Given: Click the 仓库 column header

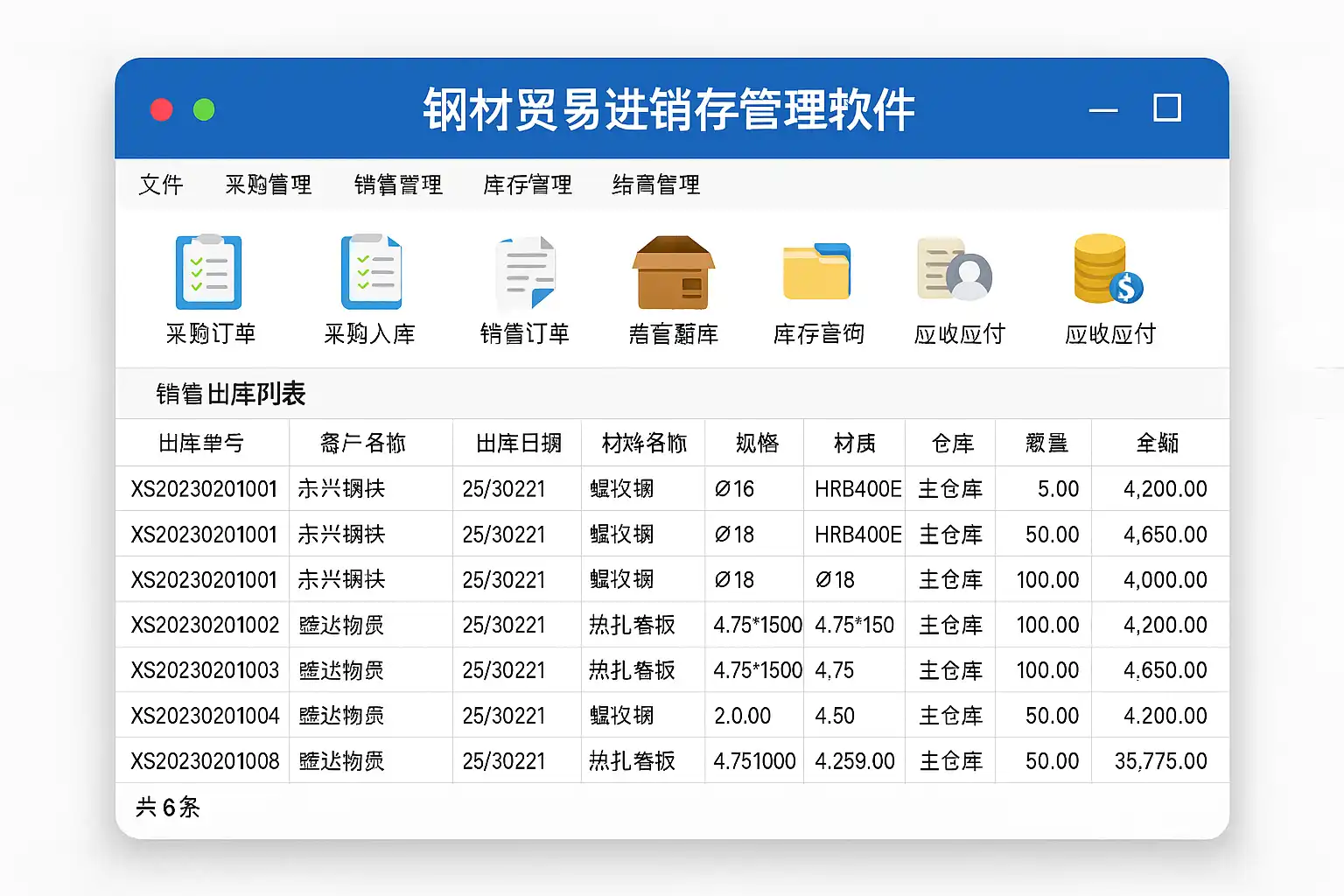Looking at the screenshot, I should [952, 444].
